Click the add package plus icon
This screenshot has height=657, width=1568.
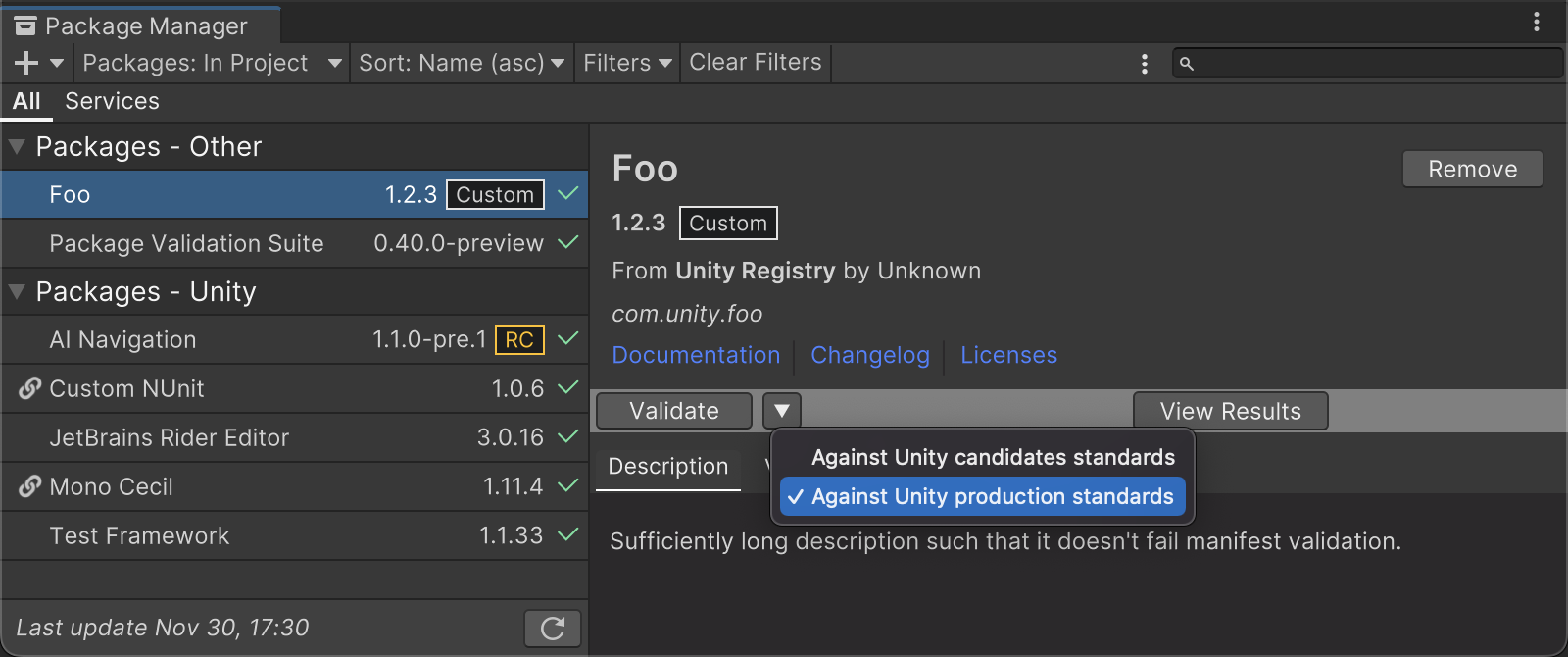[x=27, y=63]
